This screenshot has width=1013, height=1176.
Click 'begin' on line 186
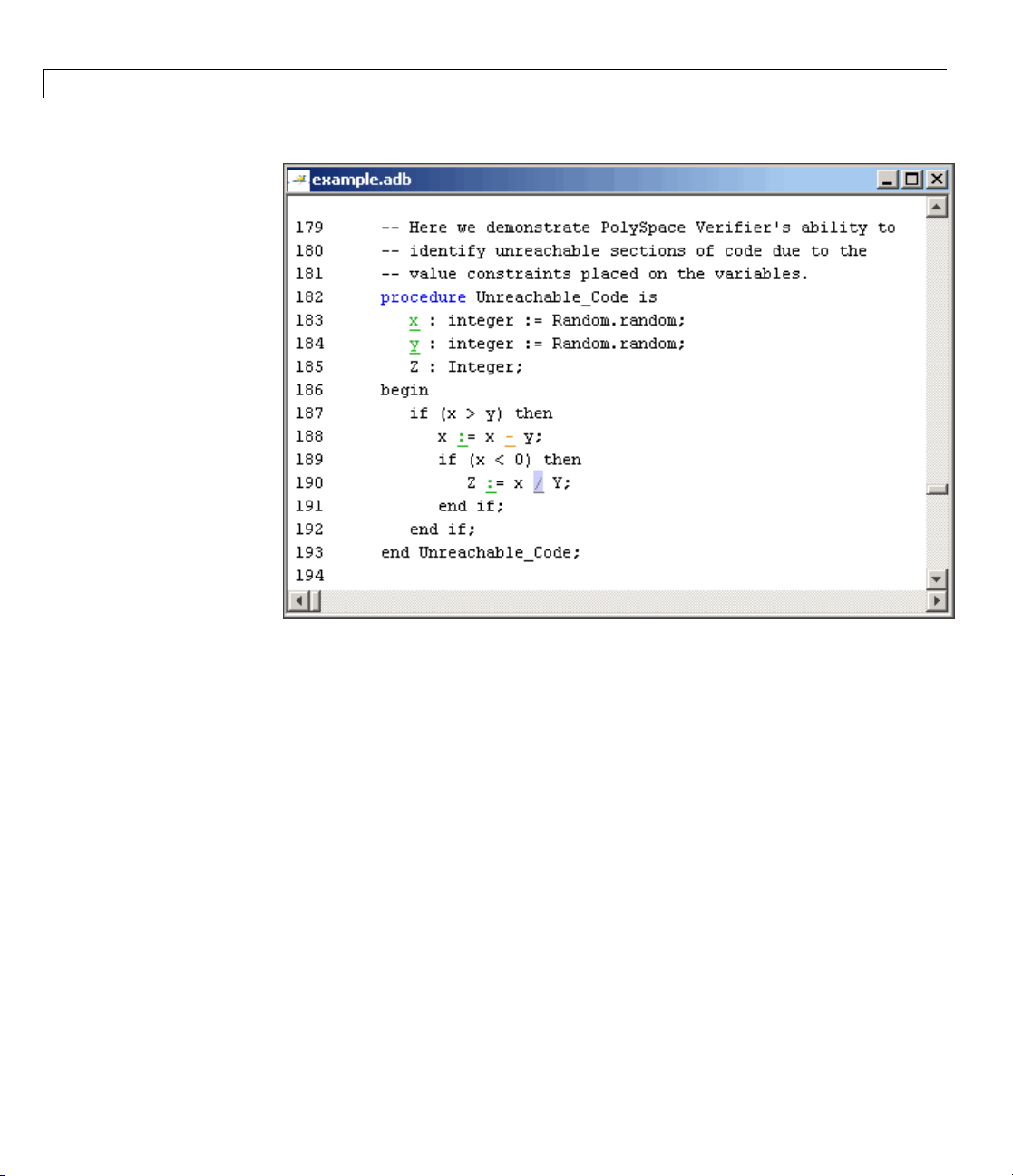coord(404,391)
